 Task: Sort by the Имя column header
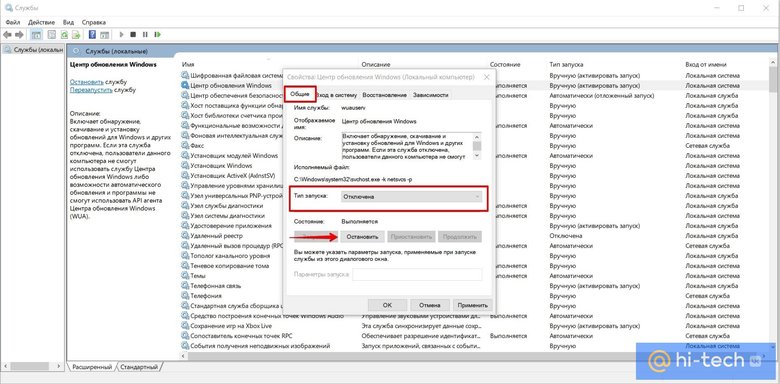pyautogui.click(x=188, y=65)
